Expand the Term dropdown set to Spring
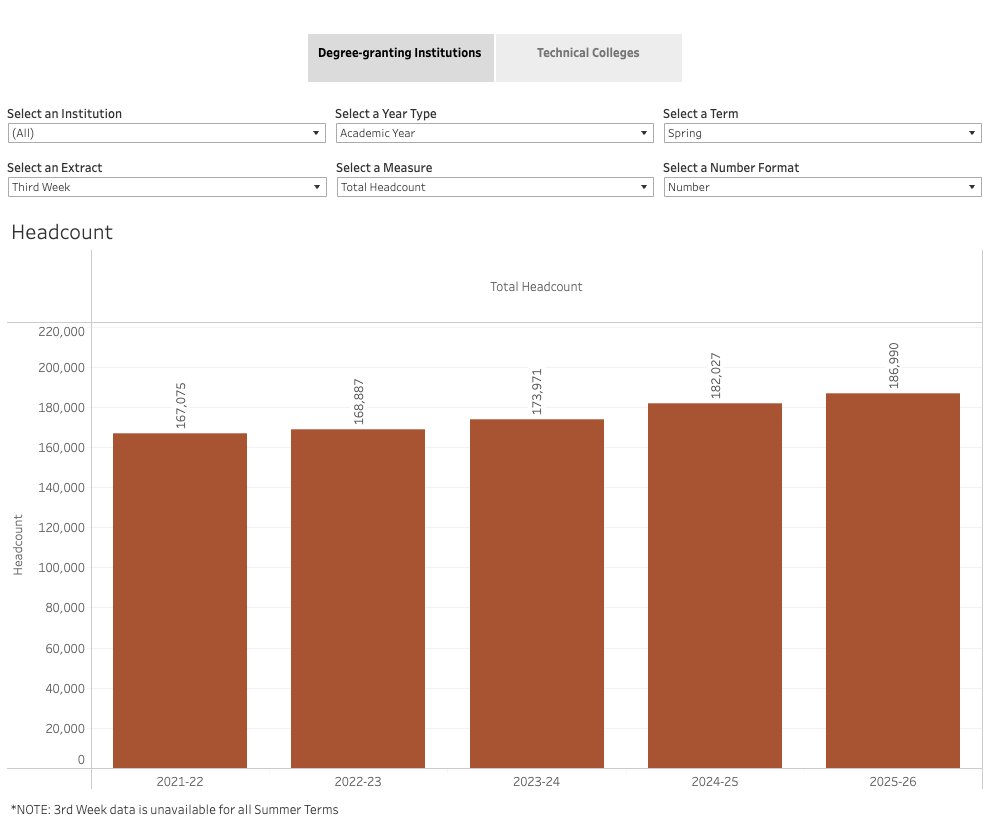 click(822, 133)
